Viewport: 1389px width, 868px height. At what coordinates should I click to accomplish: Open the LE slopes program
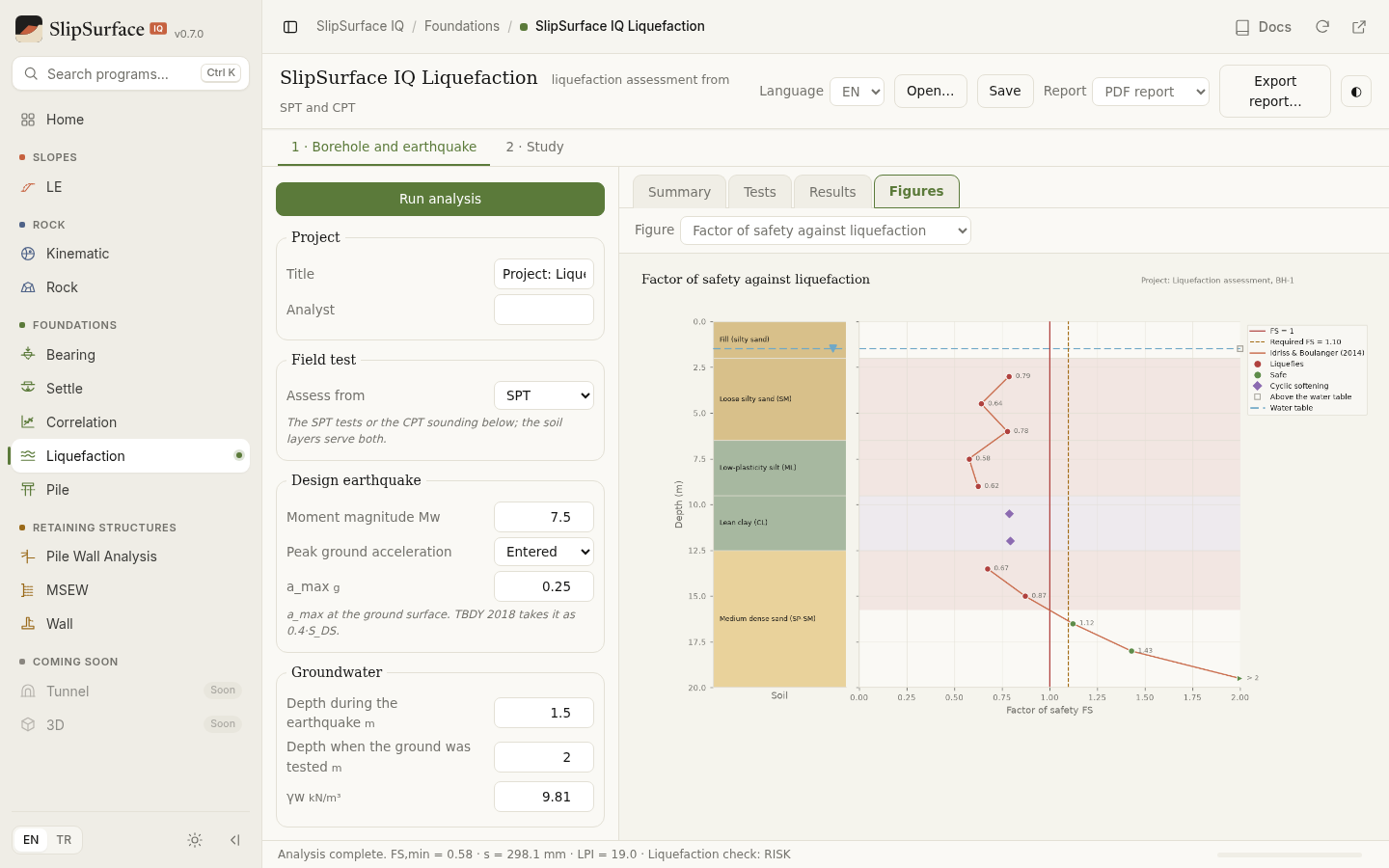tap(130, 187)
